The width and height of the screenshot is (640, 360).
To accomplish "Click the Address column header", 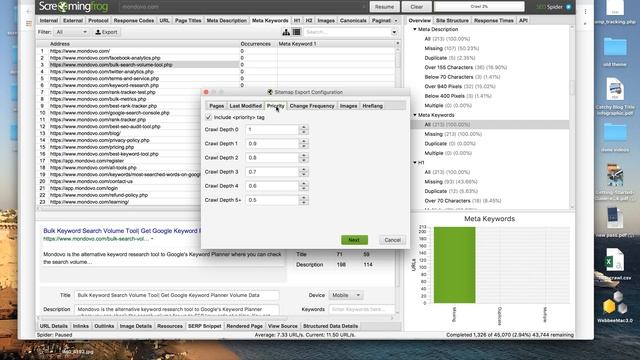I will [x=143, y=44].
